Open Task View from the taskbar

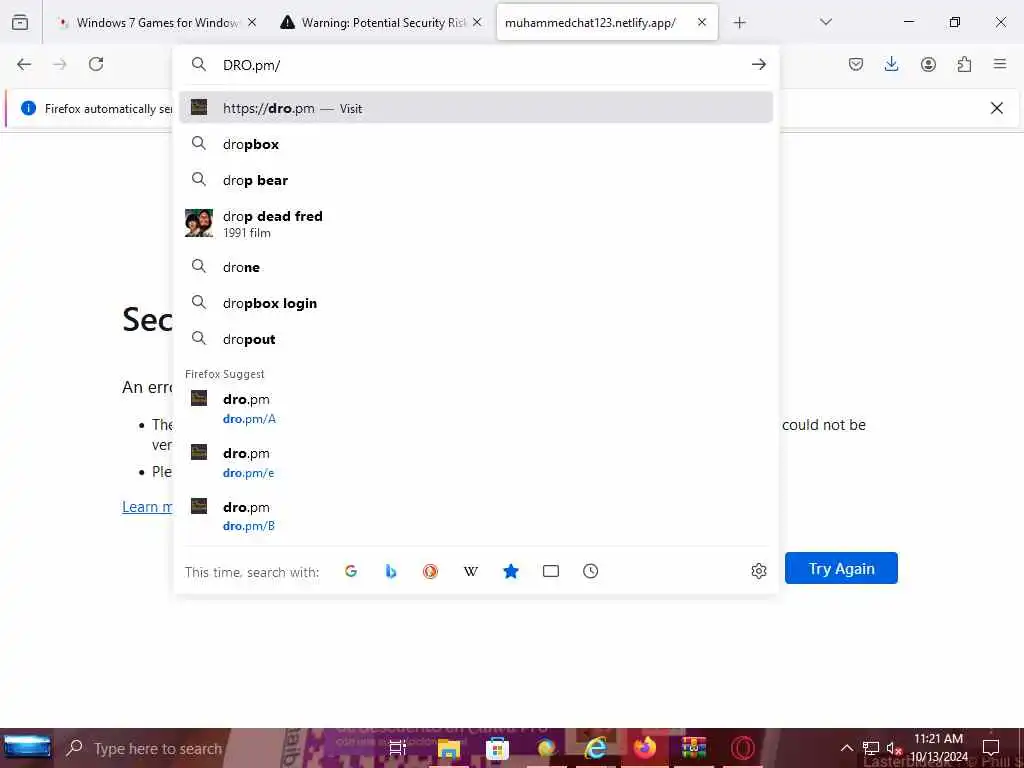tap(398, 748)
